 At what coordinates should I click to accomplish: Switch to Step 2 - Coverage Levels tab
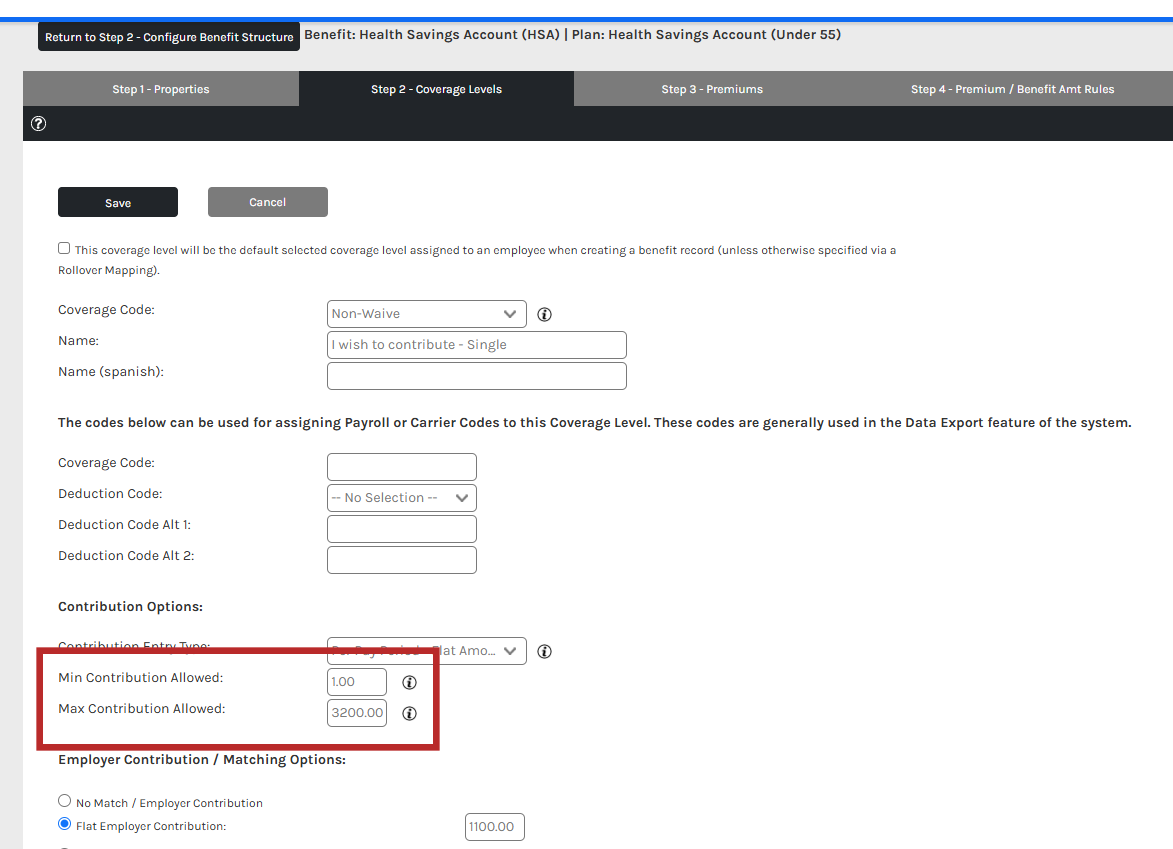[436, 89]
